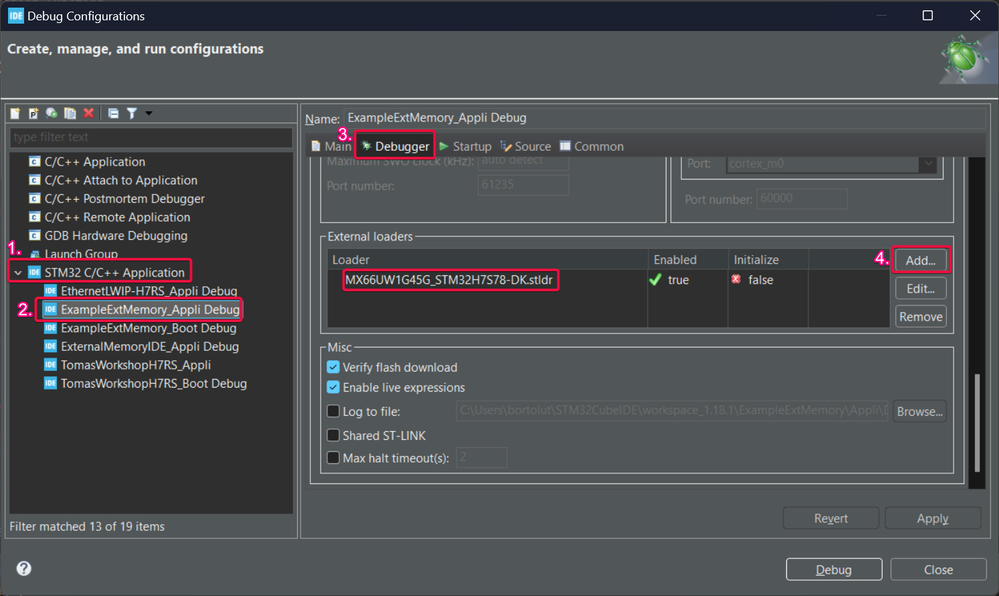Collapse the STM32 C/C++ Application node
The width and height of the screenshot is (999, 596).
(17, 272)
